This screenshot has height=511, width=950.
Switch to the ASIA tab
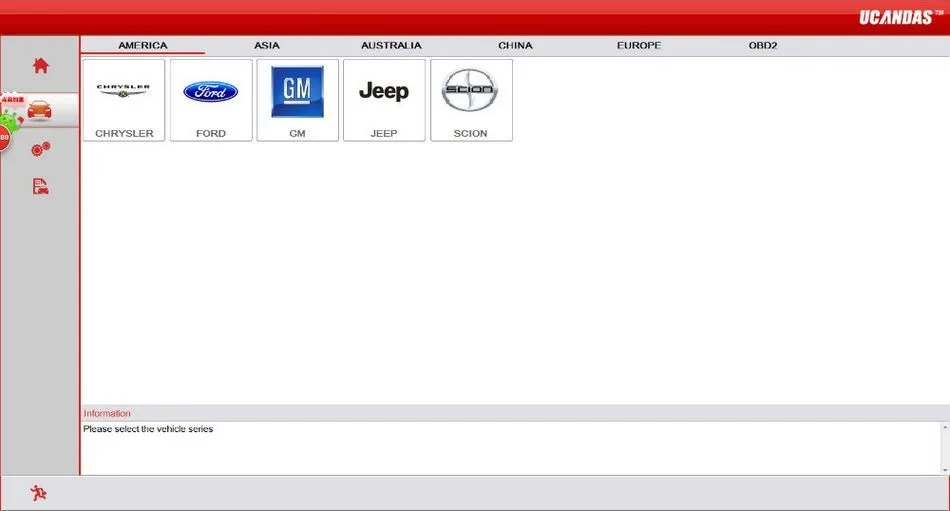267,45
